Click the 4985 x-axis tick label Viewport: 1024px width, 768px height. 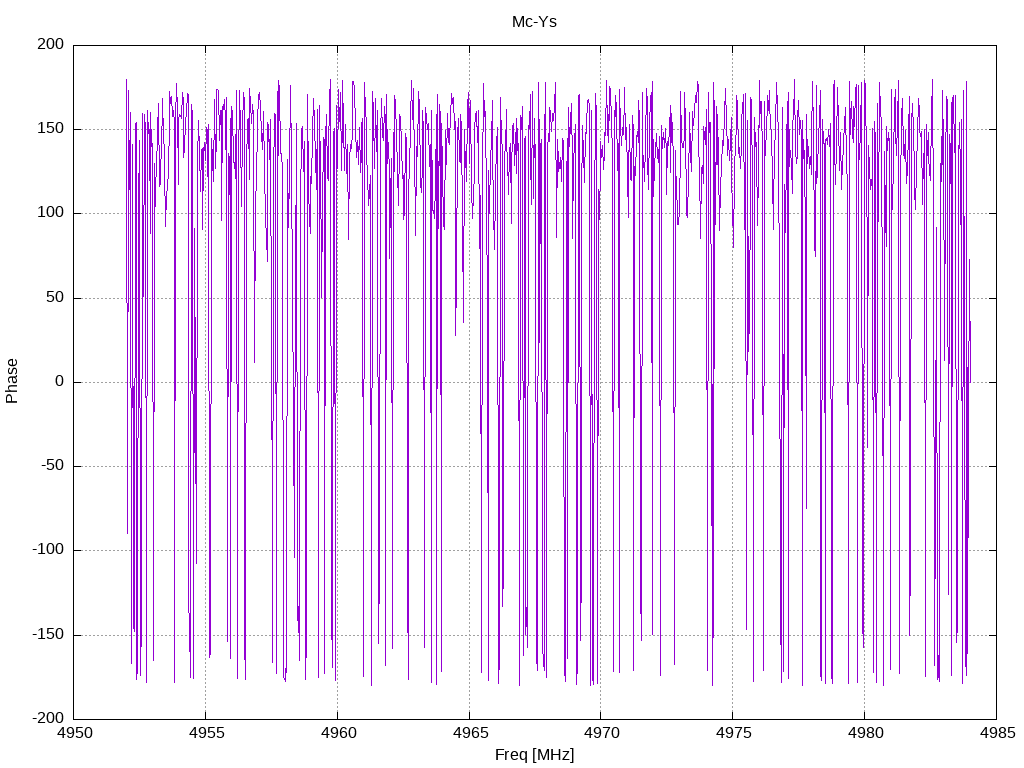coord(997,733)
